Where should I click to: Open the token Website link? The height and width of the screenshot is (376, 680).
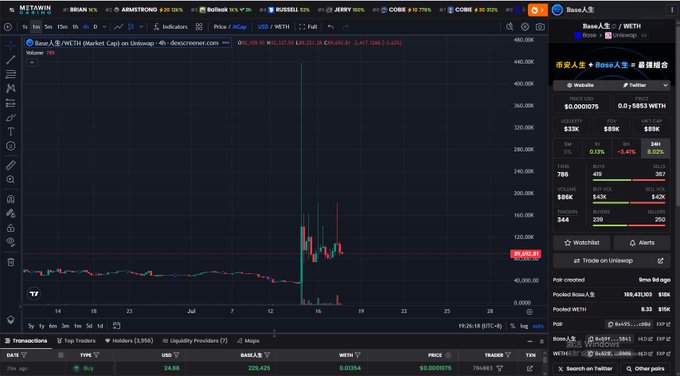pos(580,85)
